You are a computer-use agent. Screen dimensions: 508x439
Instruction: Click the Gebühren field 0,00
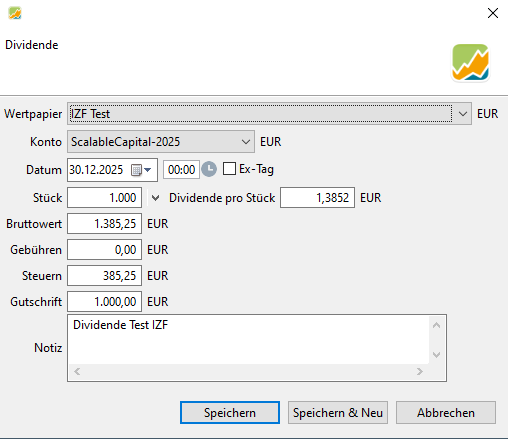point(104,250)
